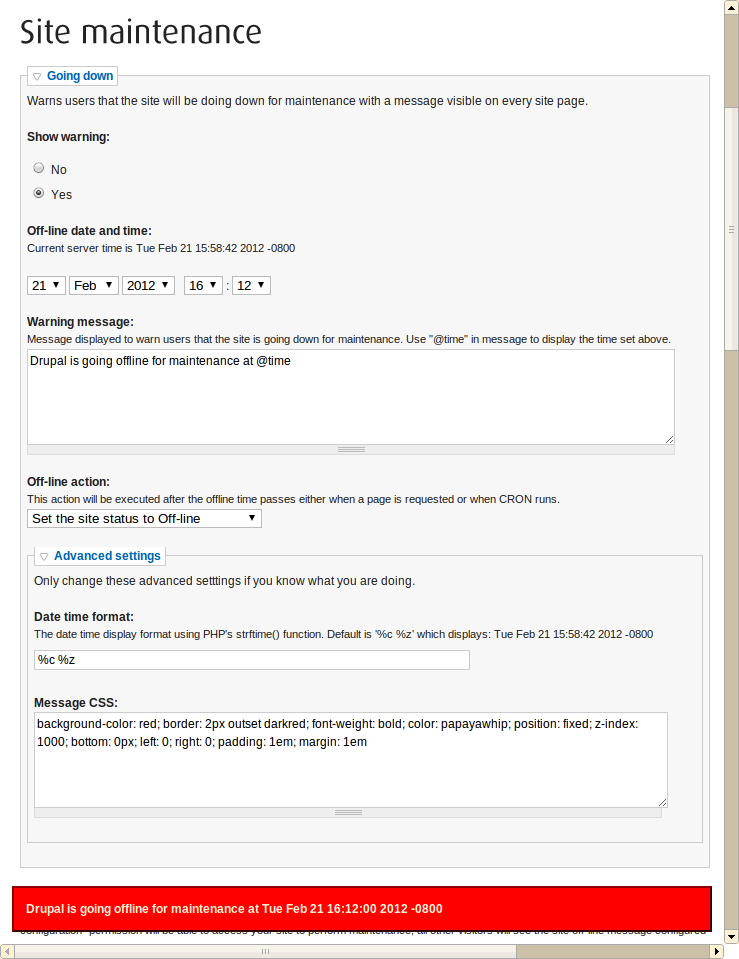This screenshot has height=959, width=739.
Task: Click the Date time format input field
Action: [251, 660]
